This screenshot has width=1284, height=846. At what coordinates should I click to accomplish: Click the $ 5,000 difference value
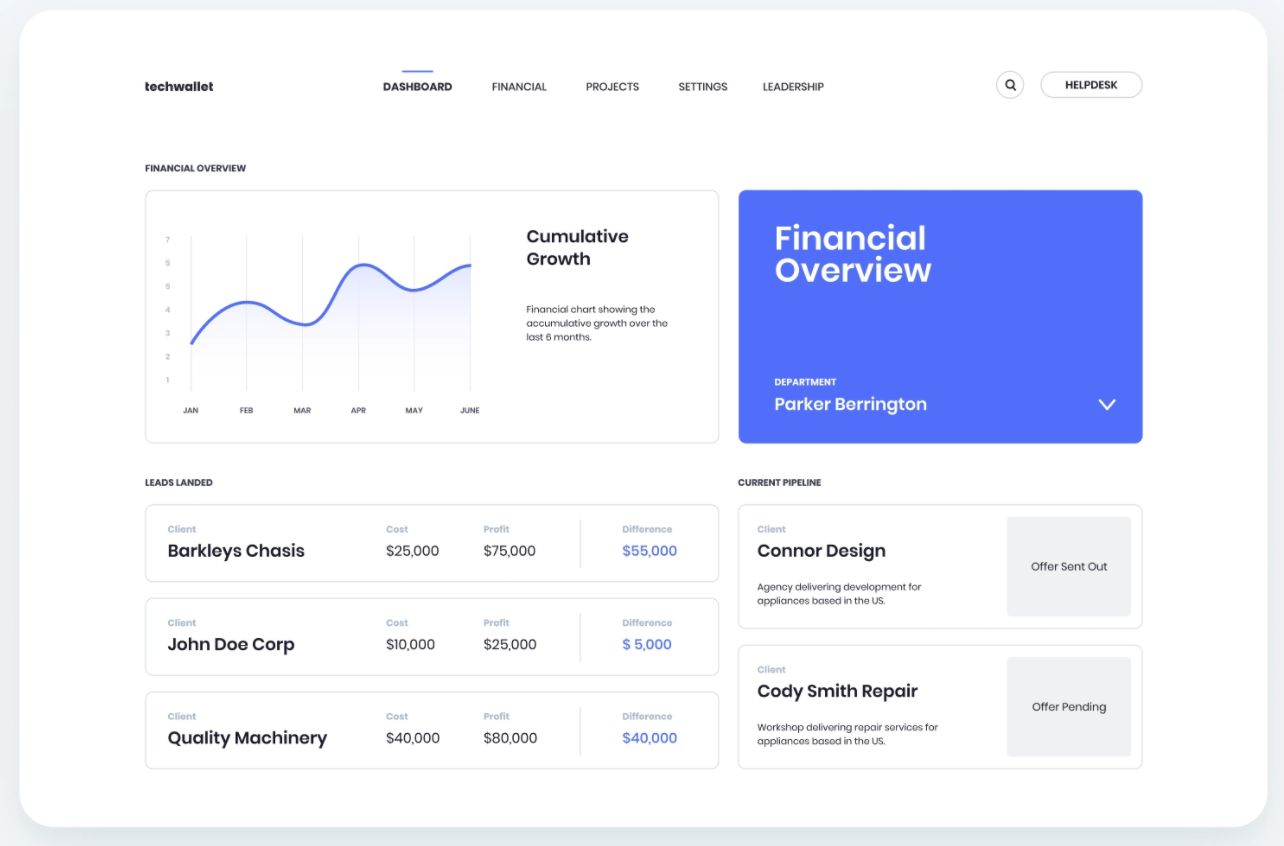pyautogui.click(x=647, y=645)
